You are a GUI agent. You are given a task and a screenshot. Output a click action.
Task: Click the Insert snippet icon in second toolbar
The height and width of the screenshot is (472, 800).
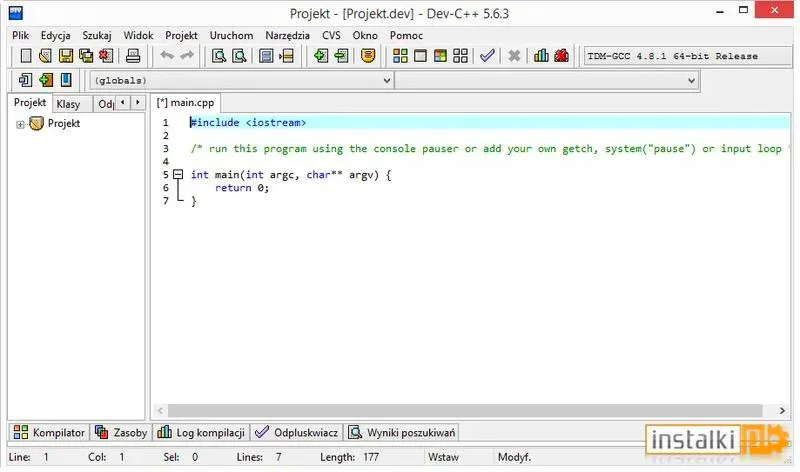click(25, 80)
